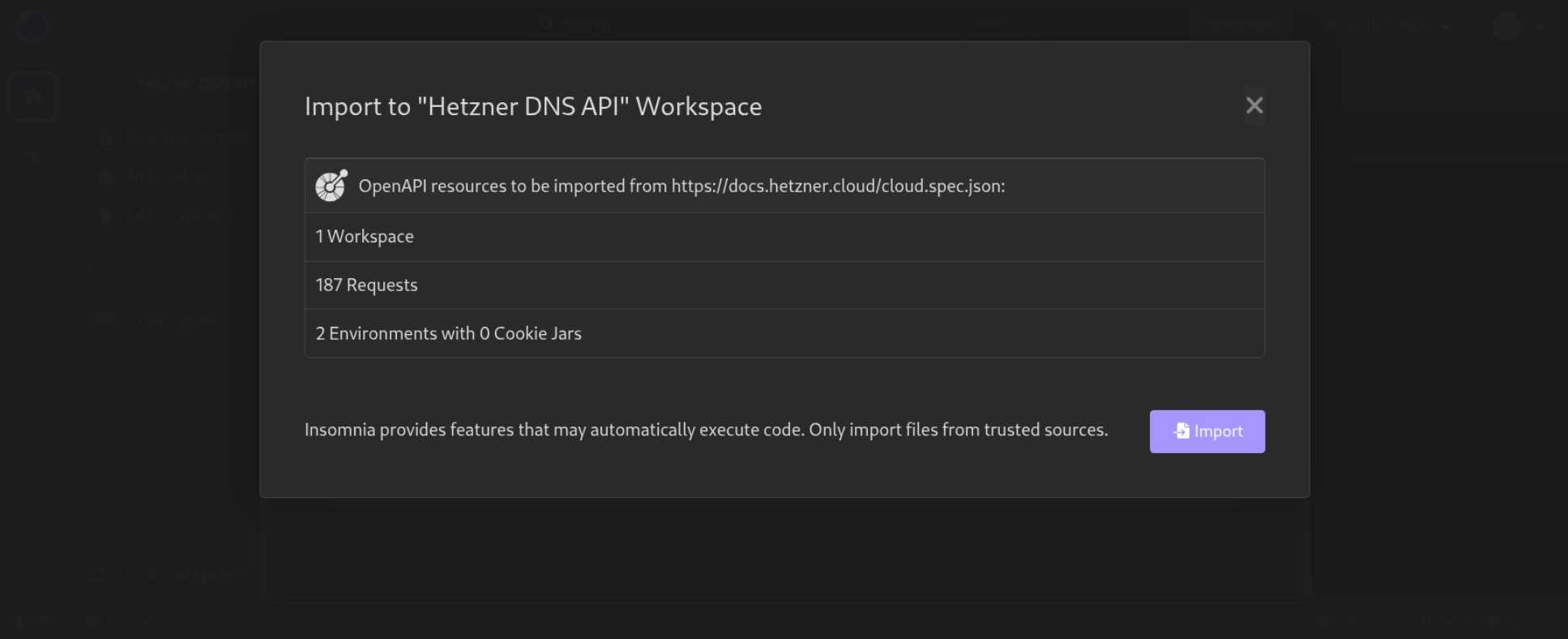This screenshot has height=639, width=1568.
Task: Click the dialog title "Import to Hetzner DNS API"
Action: pos(532,107)
